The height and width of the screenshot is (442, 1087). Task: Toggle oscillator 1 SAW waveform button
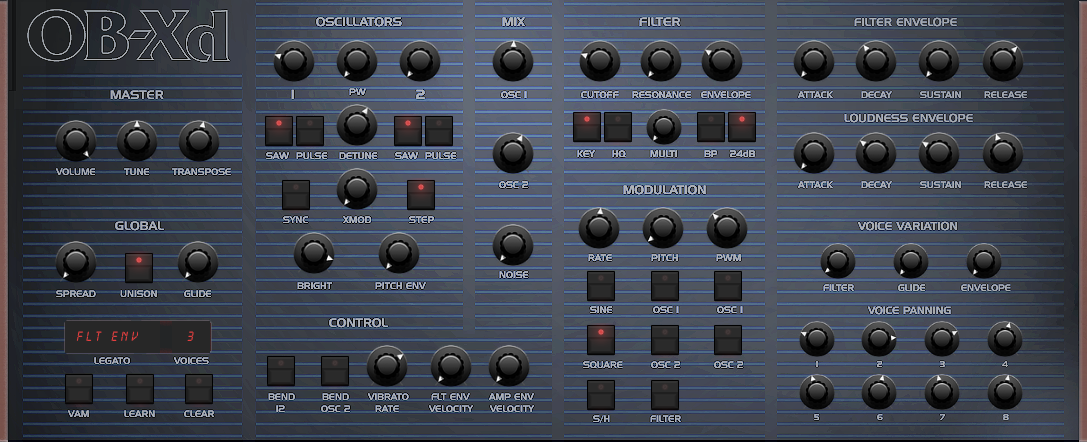coord(279,131)
